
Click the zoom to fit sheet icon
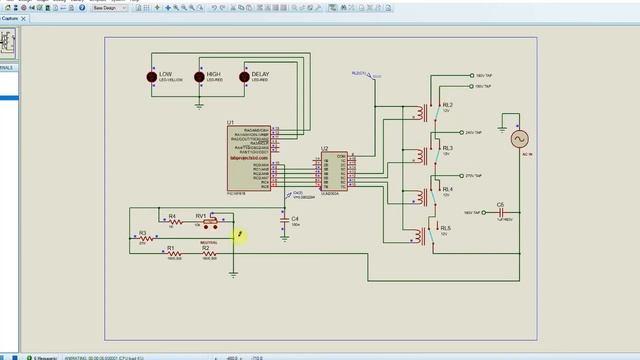click(192, 8)
